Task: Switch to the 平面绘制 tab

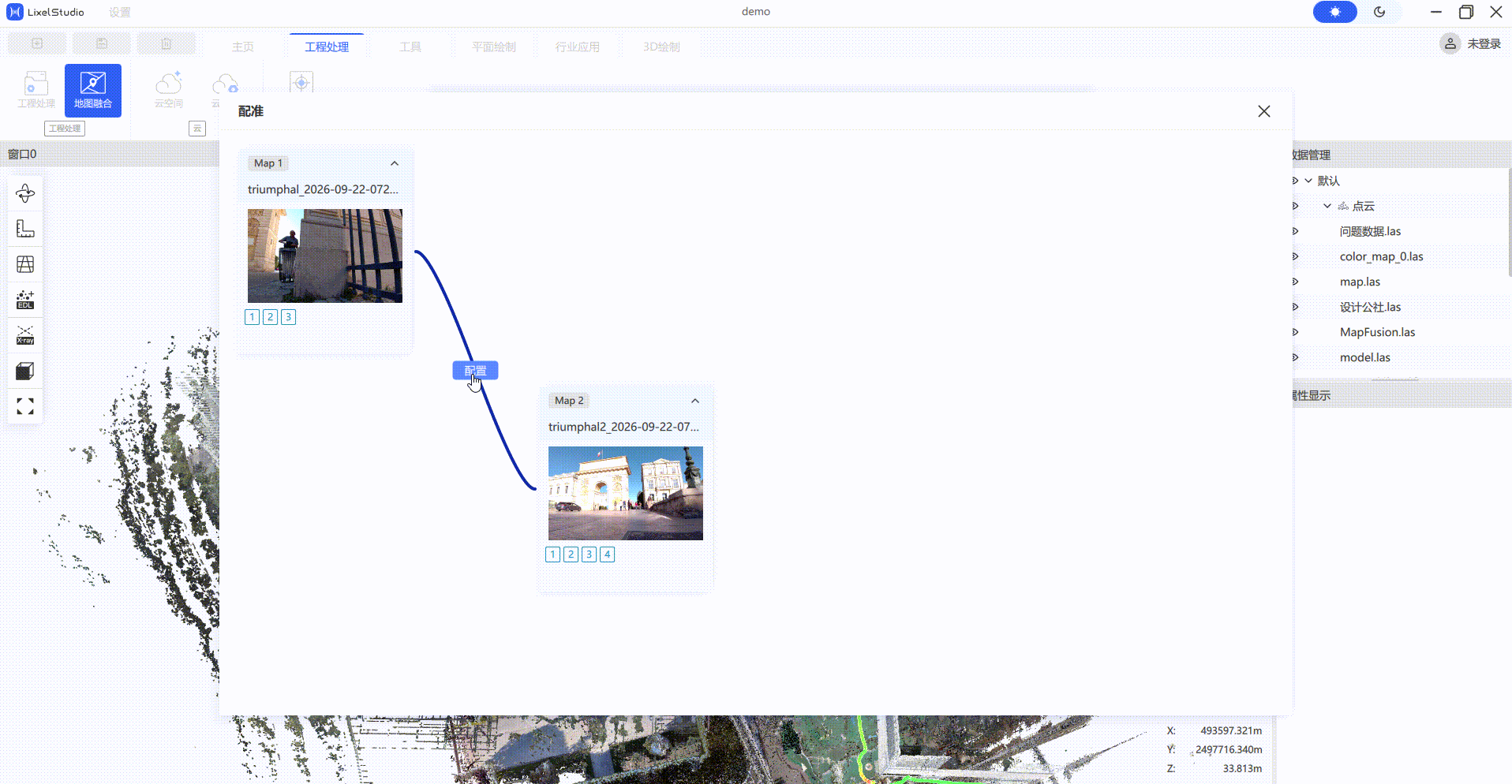Action: (494, 47)
